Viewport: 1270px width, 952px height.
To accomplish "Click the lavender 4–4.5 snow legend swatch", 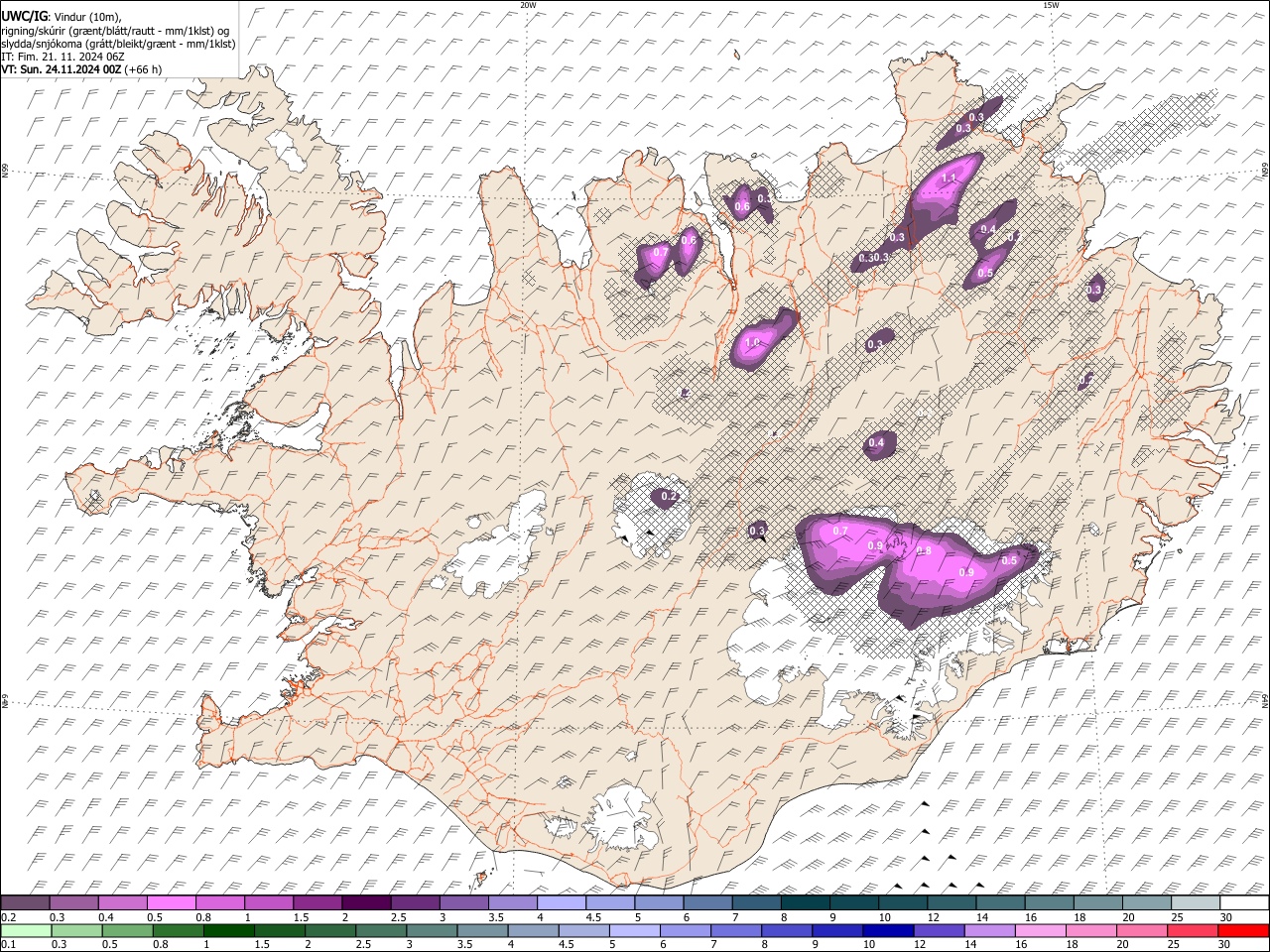I will coord(562,903).
